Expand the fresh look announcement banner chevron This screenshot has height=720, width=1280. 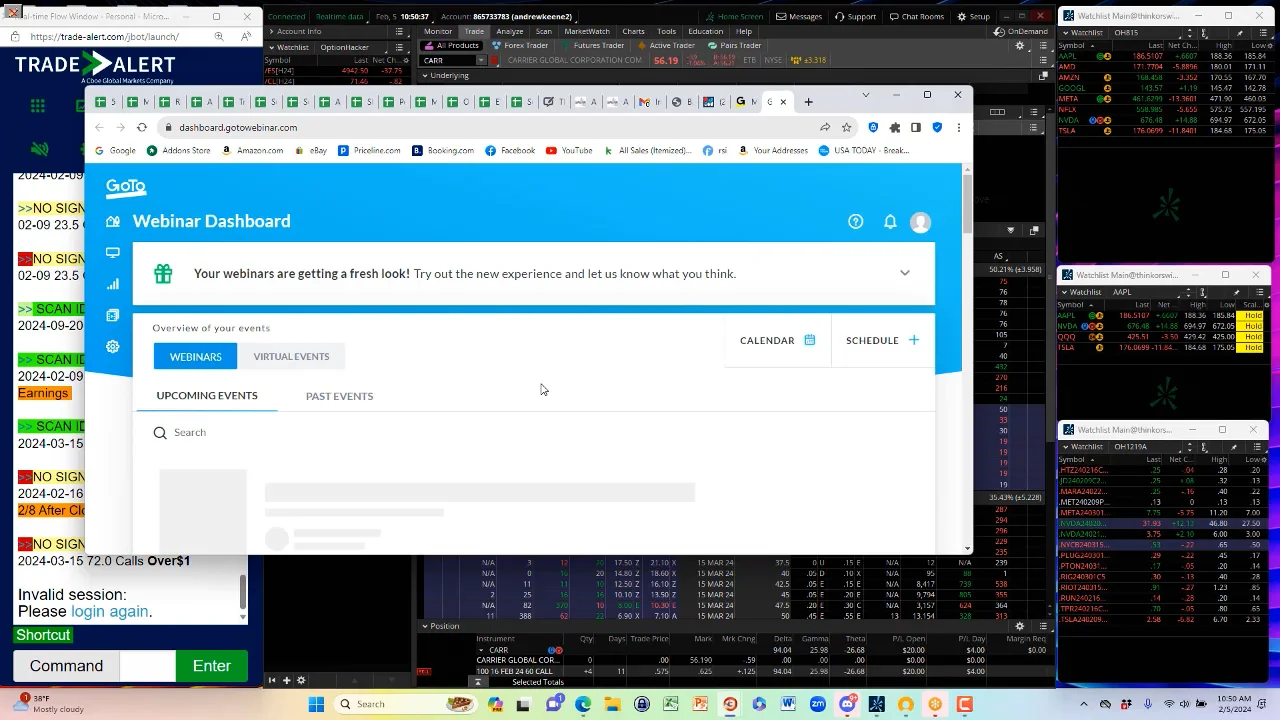point(905,273)
